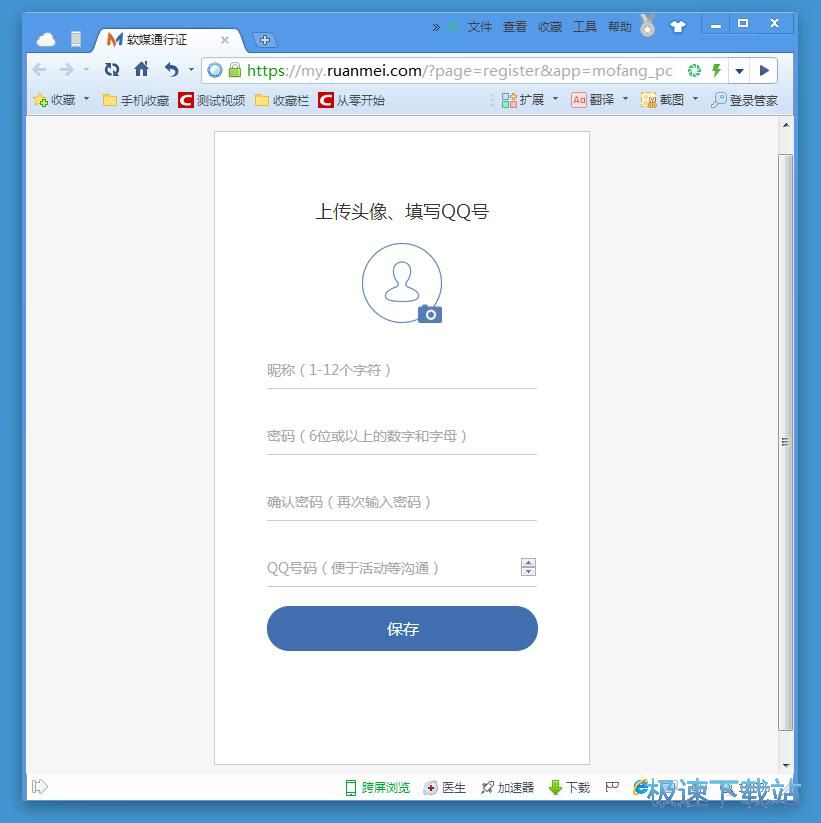Screen dimensions: 821x823
Task: Expand the double chevron overflow
Action: point(436,27)
